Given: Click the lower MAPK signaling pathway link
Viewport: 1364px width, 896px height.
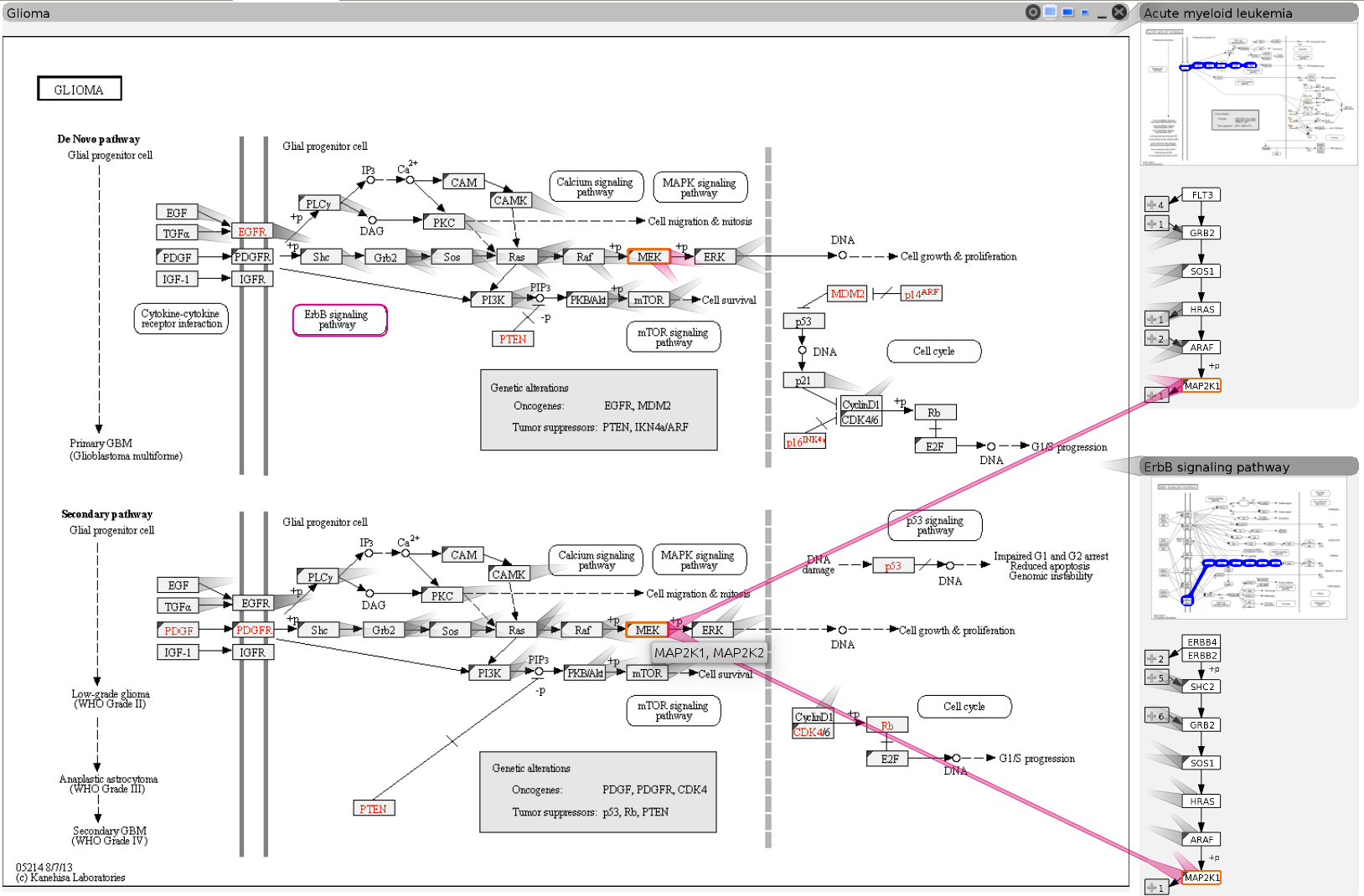Looking at the screenshot, I should click(698, 559).
